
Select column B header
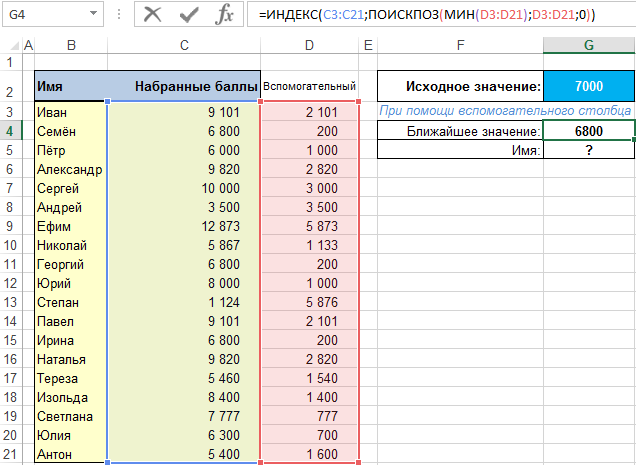tap(71, 45)
